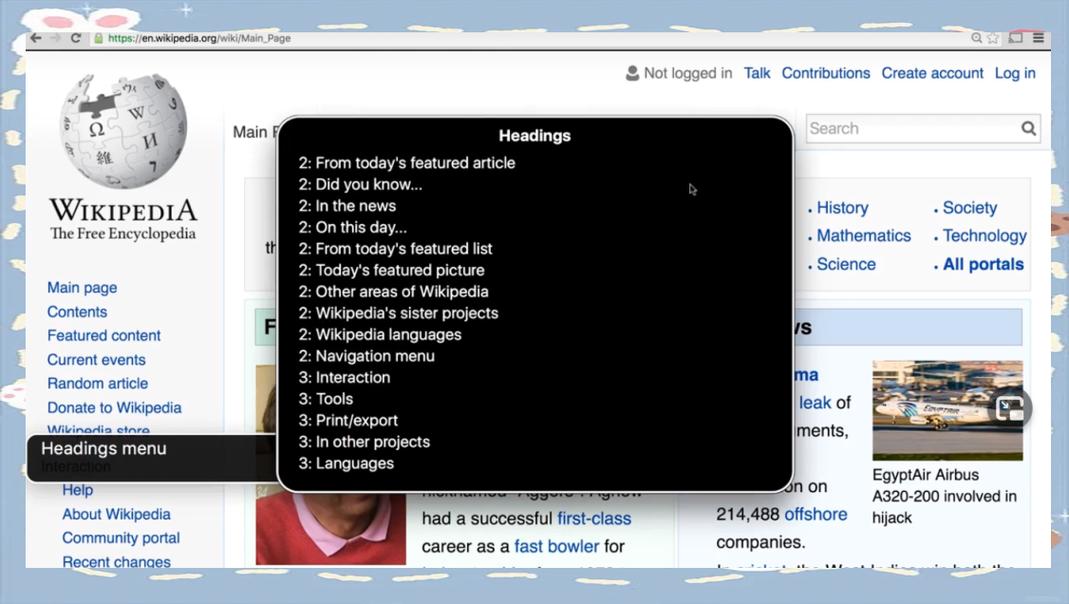Open the Chrome hamburger menu
This screenshot has width=1069, height=604.
point(1038,38)
